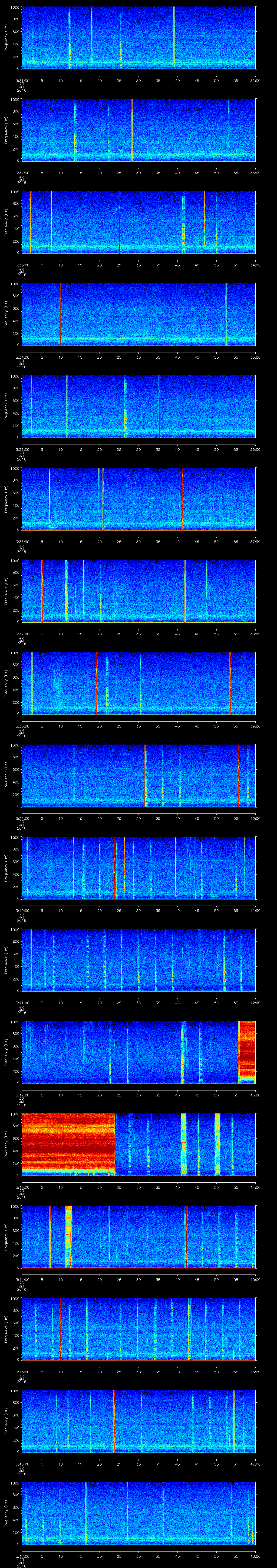Click the 3:37:00 start time label
This screenshot has height=1568, width=277.
click(x=22, y=634)
